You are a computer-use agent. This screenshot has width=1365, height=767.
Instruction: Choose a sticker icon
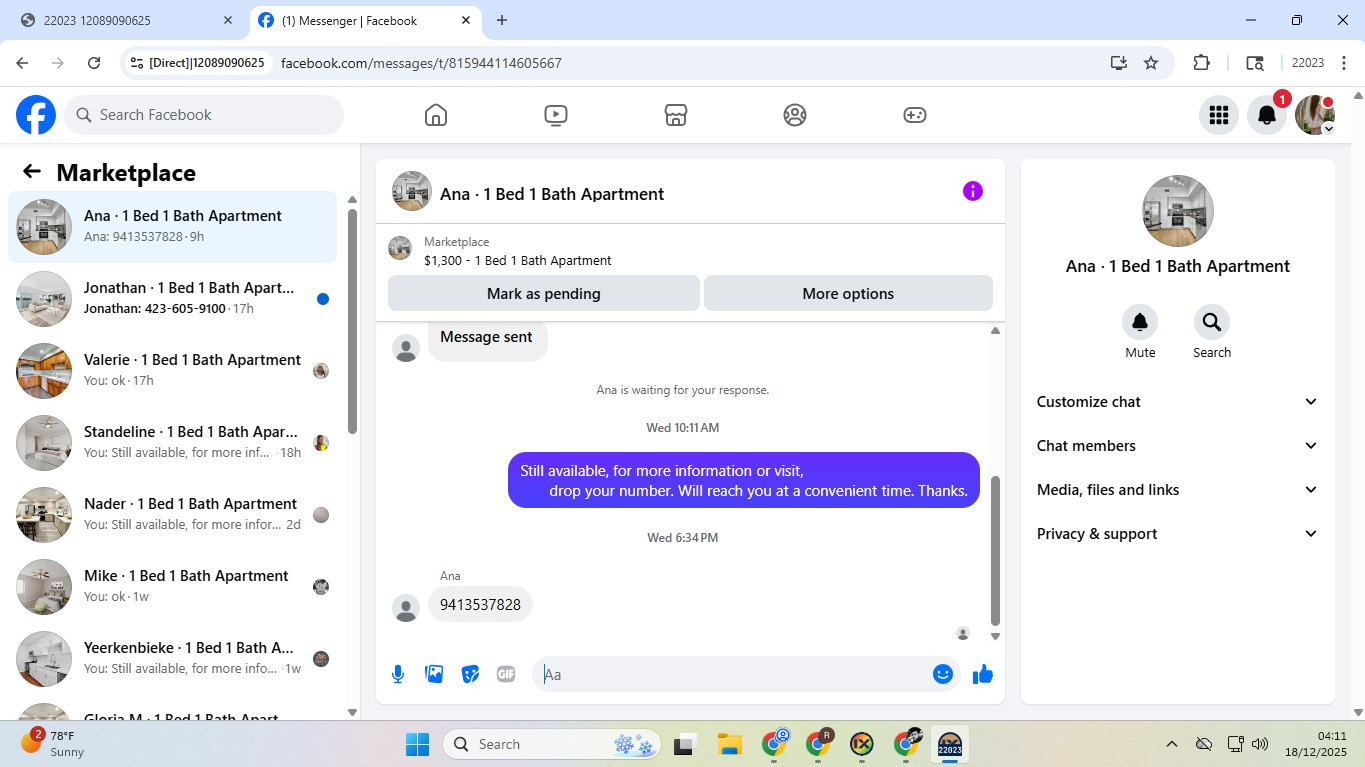click(470, 674)
